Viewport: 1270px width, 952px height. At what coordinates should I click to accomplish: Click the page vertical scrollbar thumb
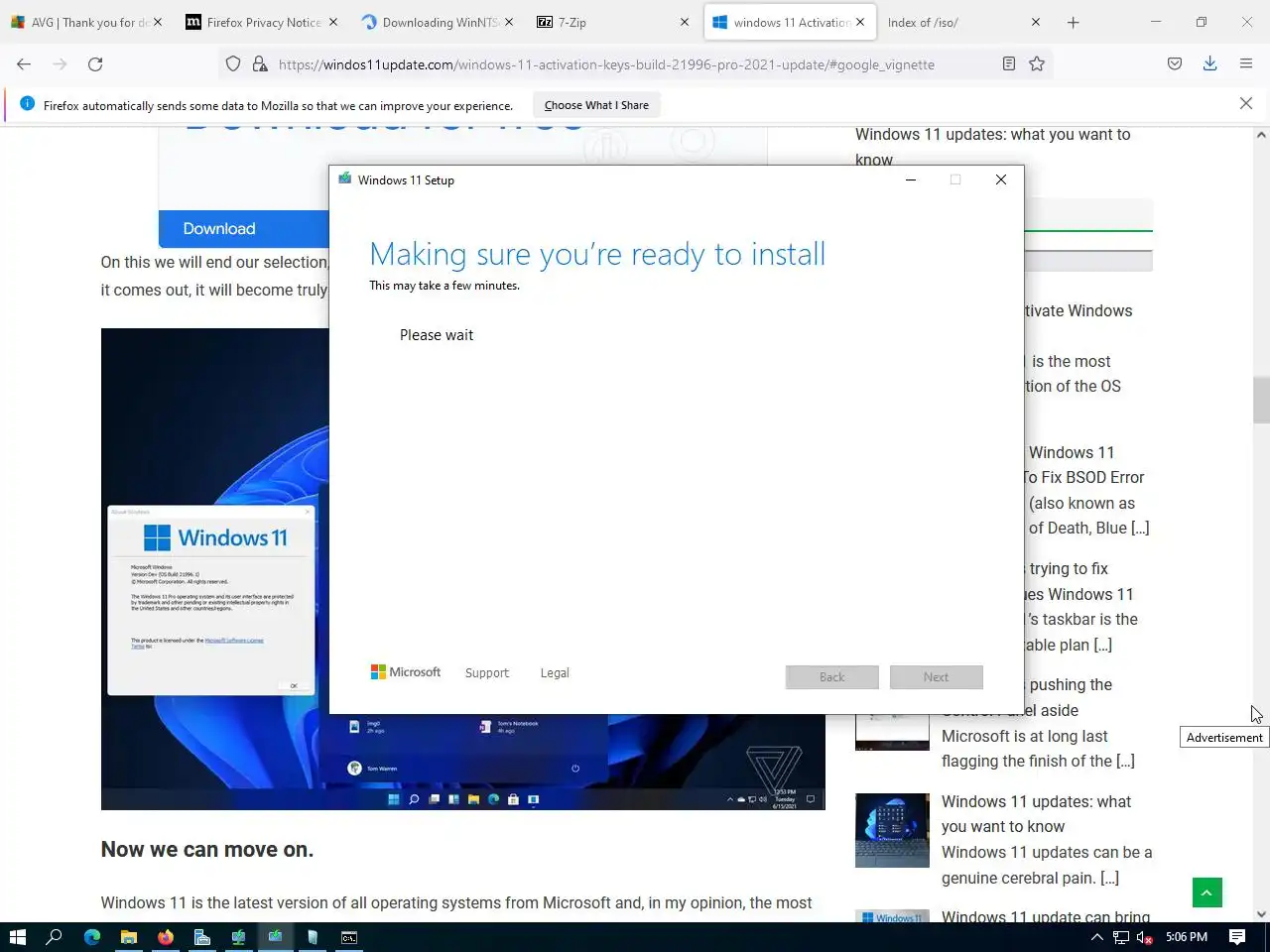point(1261,400)
